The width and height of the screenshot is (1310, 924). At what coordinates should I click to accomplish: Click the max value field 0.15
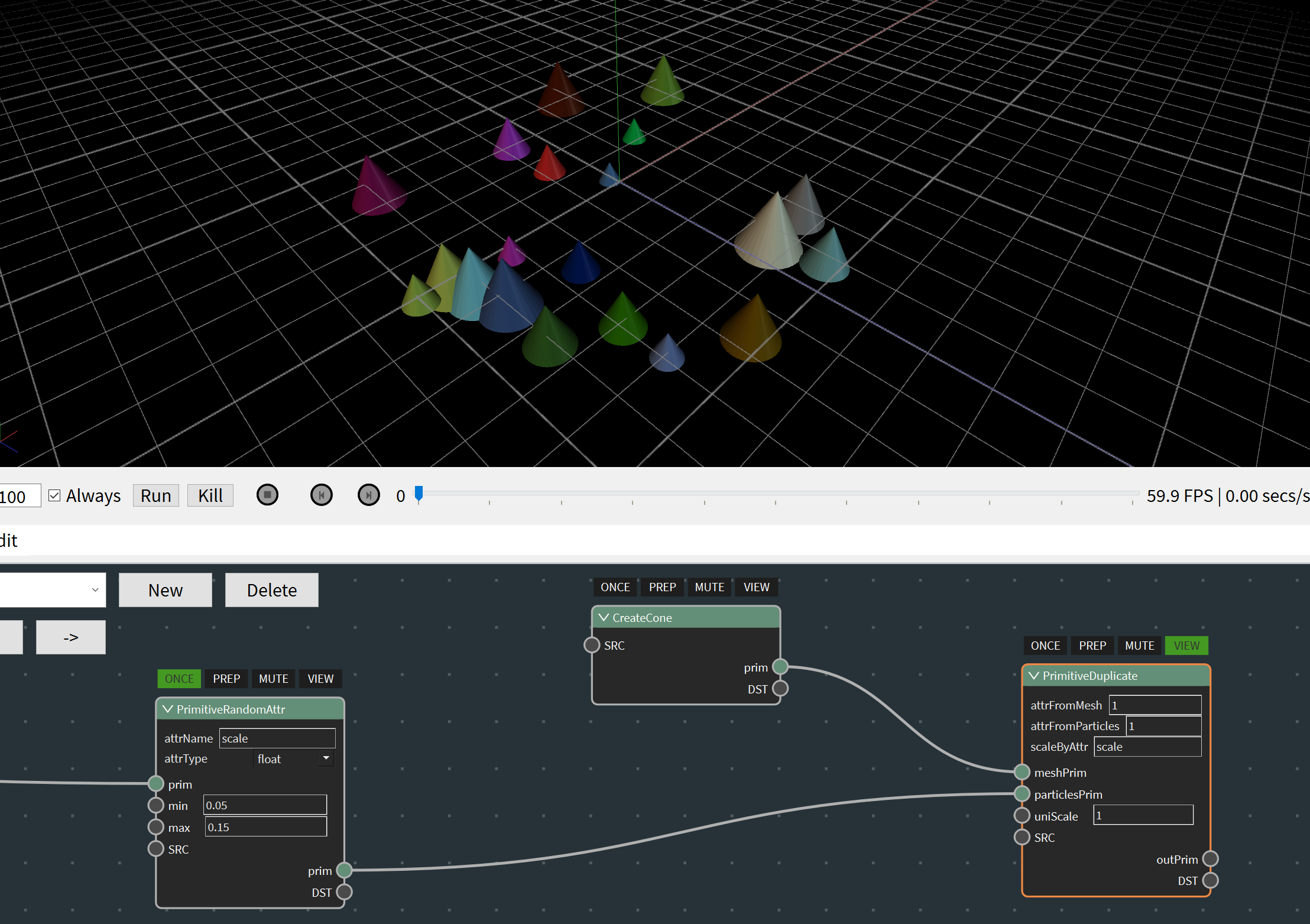[x=266, y=827]
